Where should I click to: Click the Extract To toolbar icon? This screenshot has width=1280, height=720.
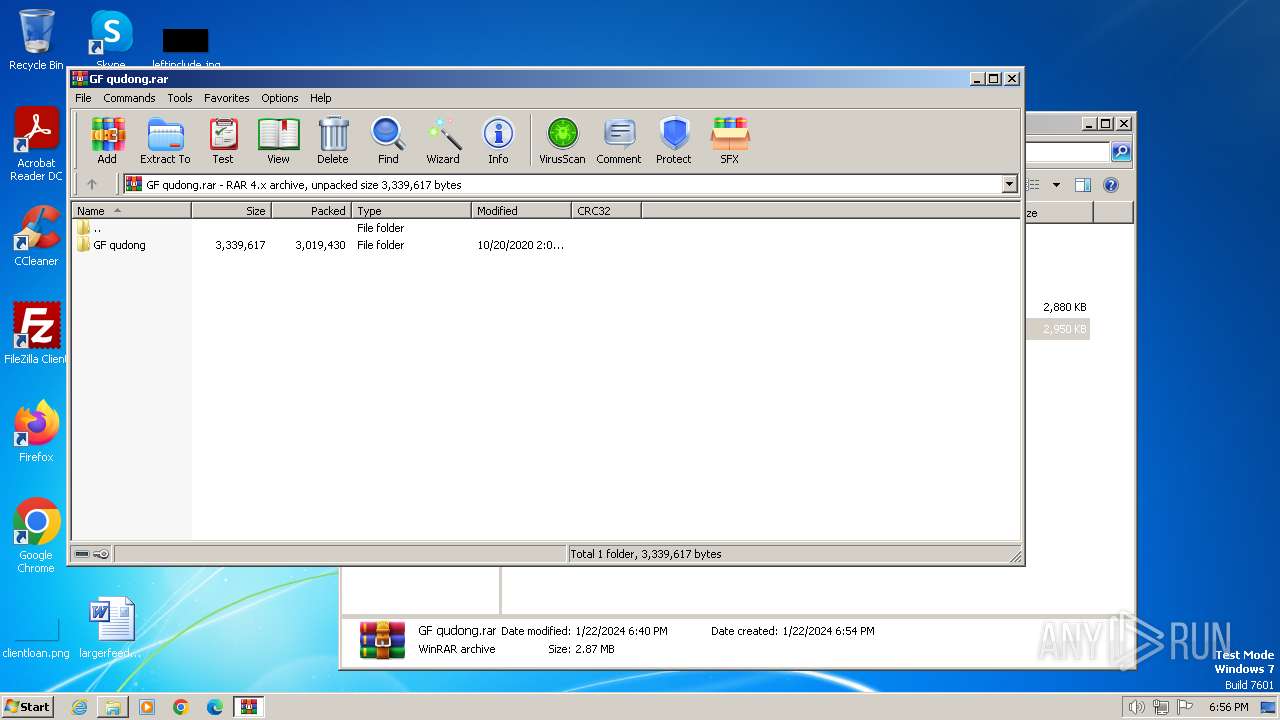pyautogui.click(x=165, y=141)
